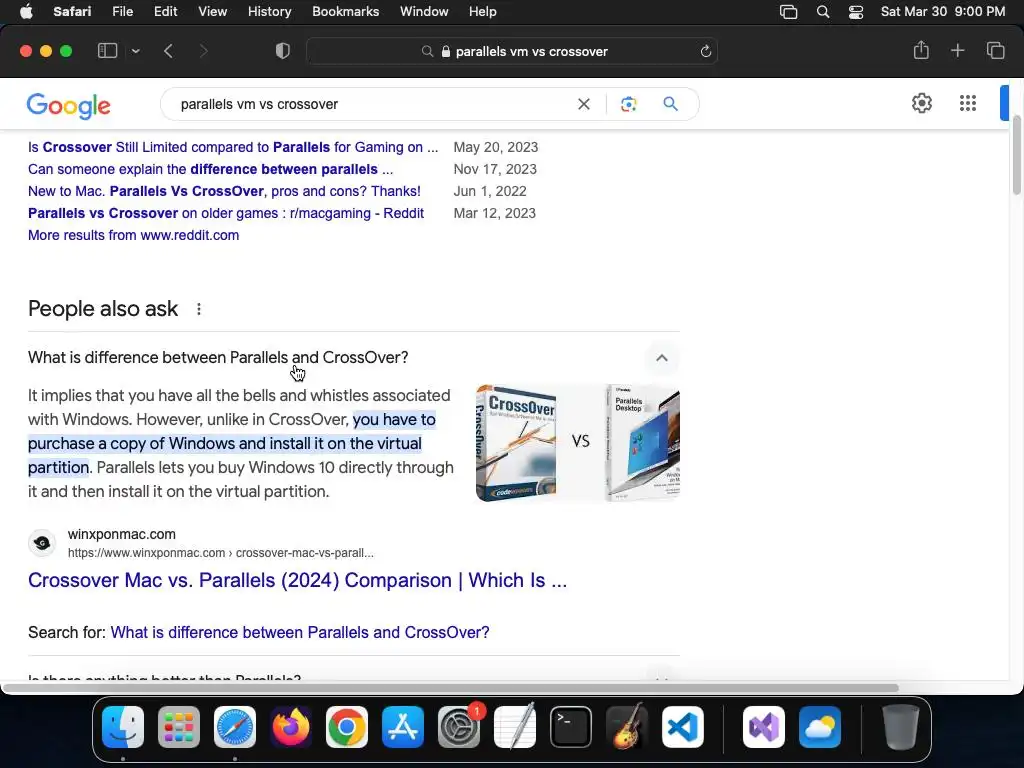Click the vertical page scrollbar
Image resolution: width=1024 pixels, height=768 pixels.
(x=1016, y=155)
